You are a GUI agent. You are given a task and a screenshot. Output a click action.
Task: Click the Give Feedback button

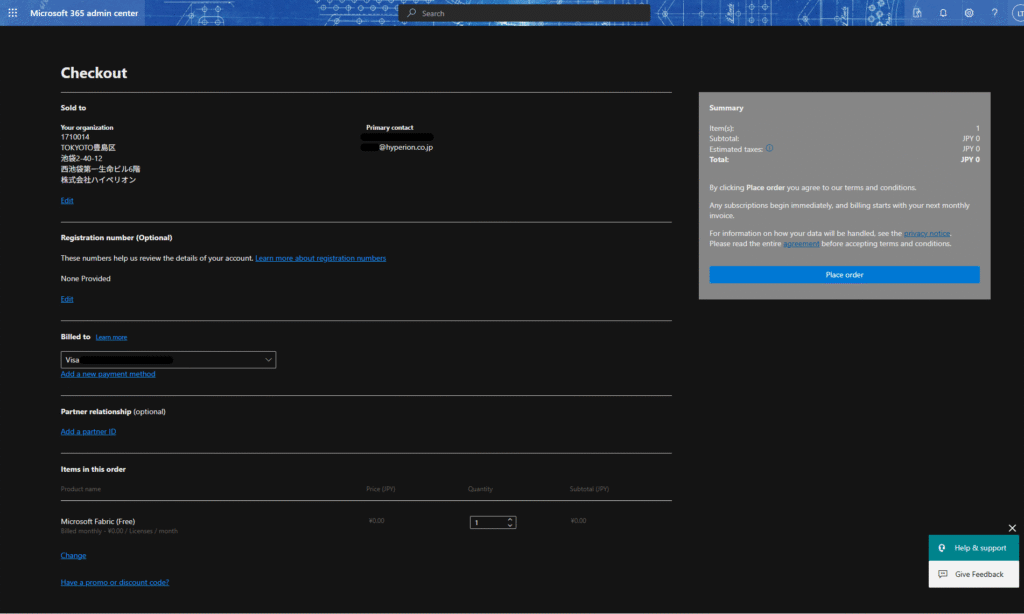pos(973,574)
